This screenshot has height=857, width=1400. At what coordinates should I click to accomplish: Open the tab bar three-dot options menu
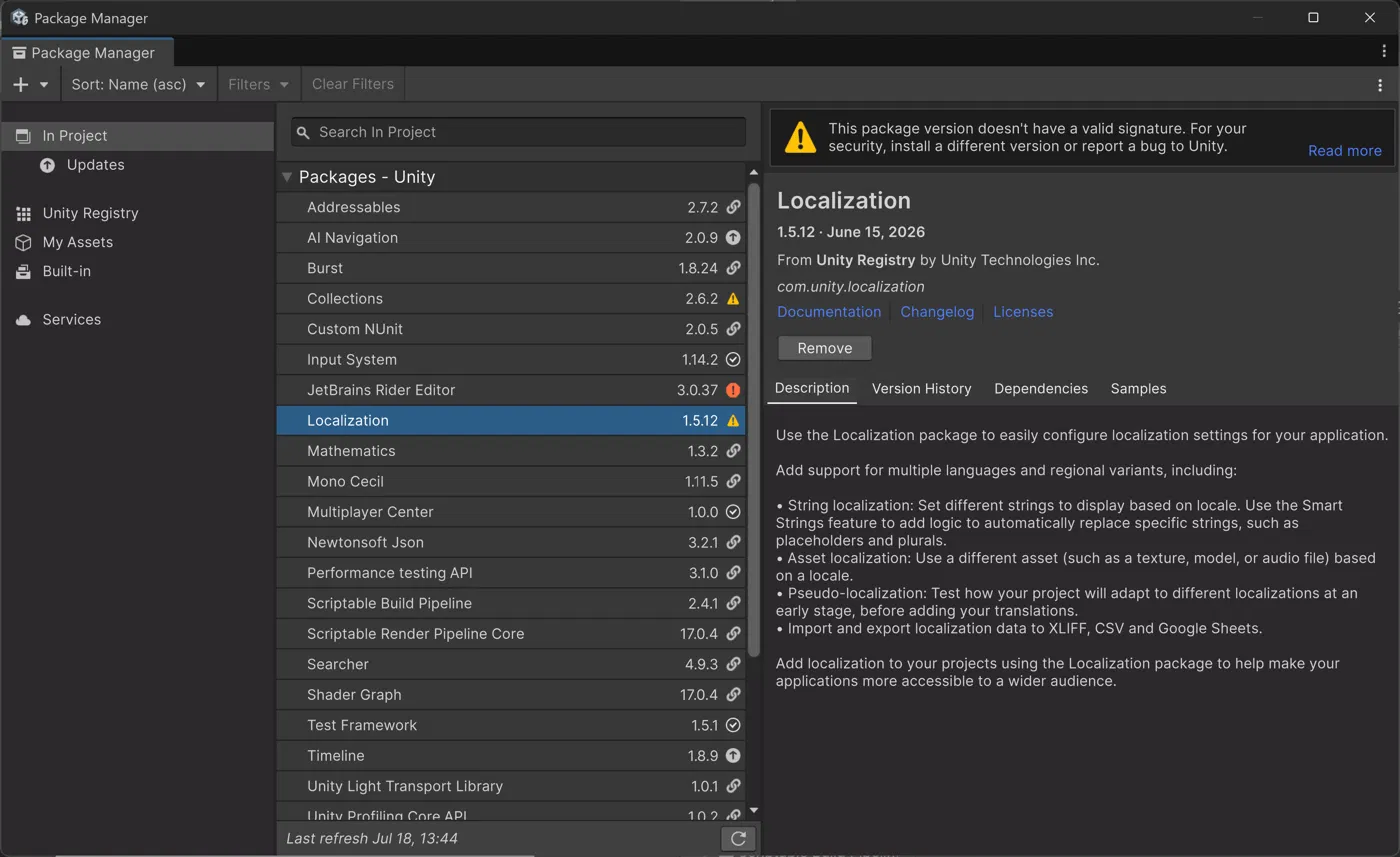click(1384, 51)
